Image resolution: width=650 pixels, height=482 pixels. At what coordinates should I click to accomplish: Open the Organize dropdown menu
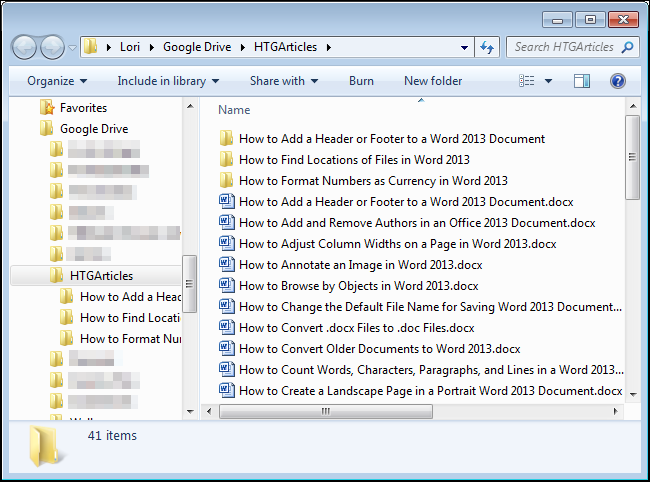(x=57, y=81)
